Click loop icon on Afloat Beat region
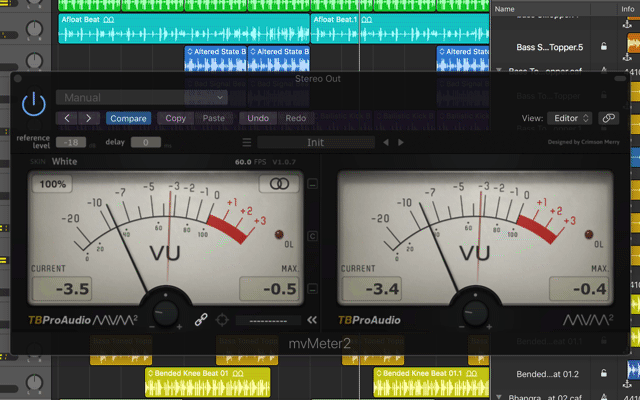The height and width of the screenshot is (400, 640). [109, 20]
